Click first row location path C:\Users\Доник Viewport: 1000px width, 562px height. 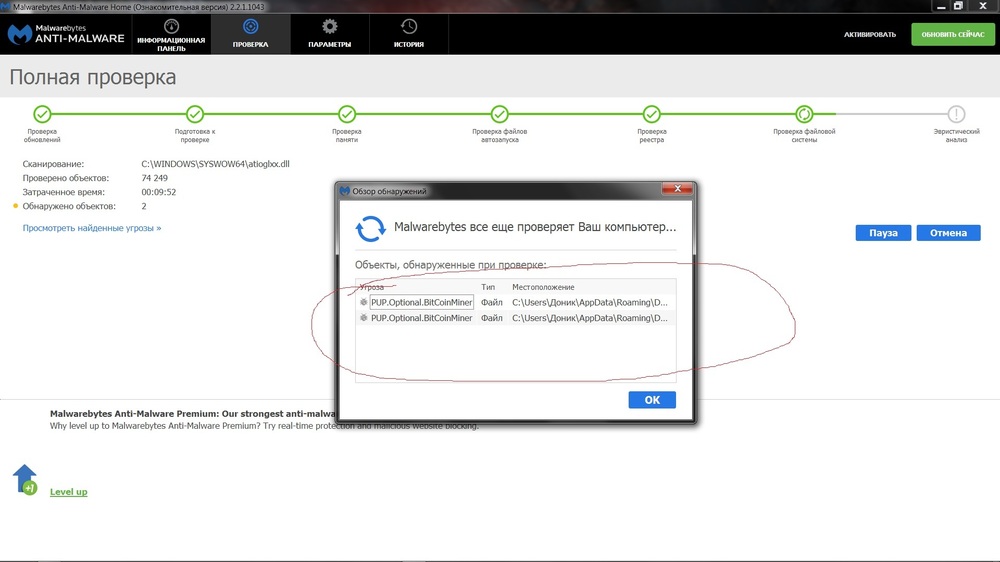coord(590,302)
